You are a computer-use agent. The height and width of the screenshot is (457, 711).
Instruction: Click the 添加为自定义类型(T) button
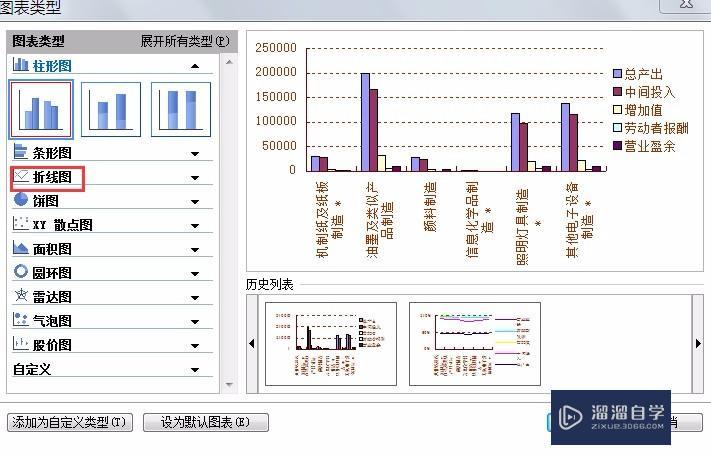click(x=69, y=423)
